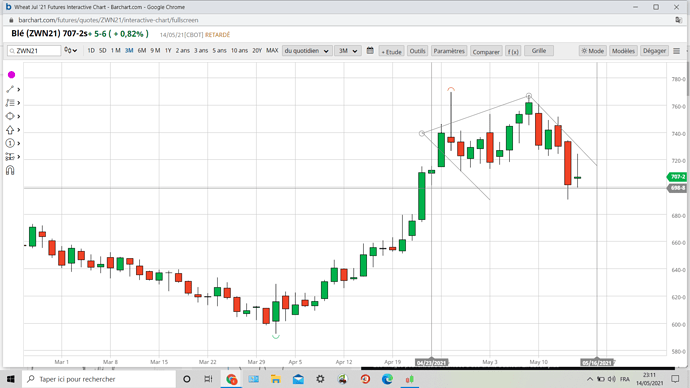
Task: Select the numbered label tool
Action: (10, 143)
